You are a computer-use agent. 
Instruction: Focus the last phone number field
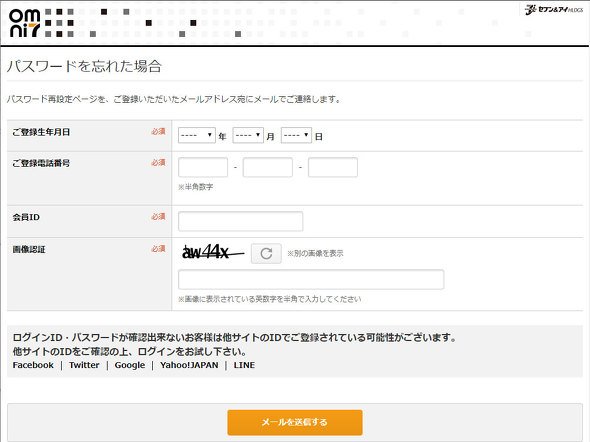click(x=333, y=167)
